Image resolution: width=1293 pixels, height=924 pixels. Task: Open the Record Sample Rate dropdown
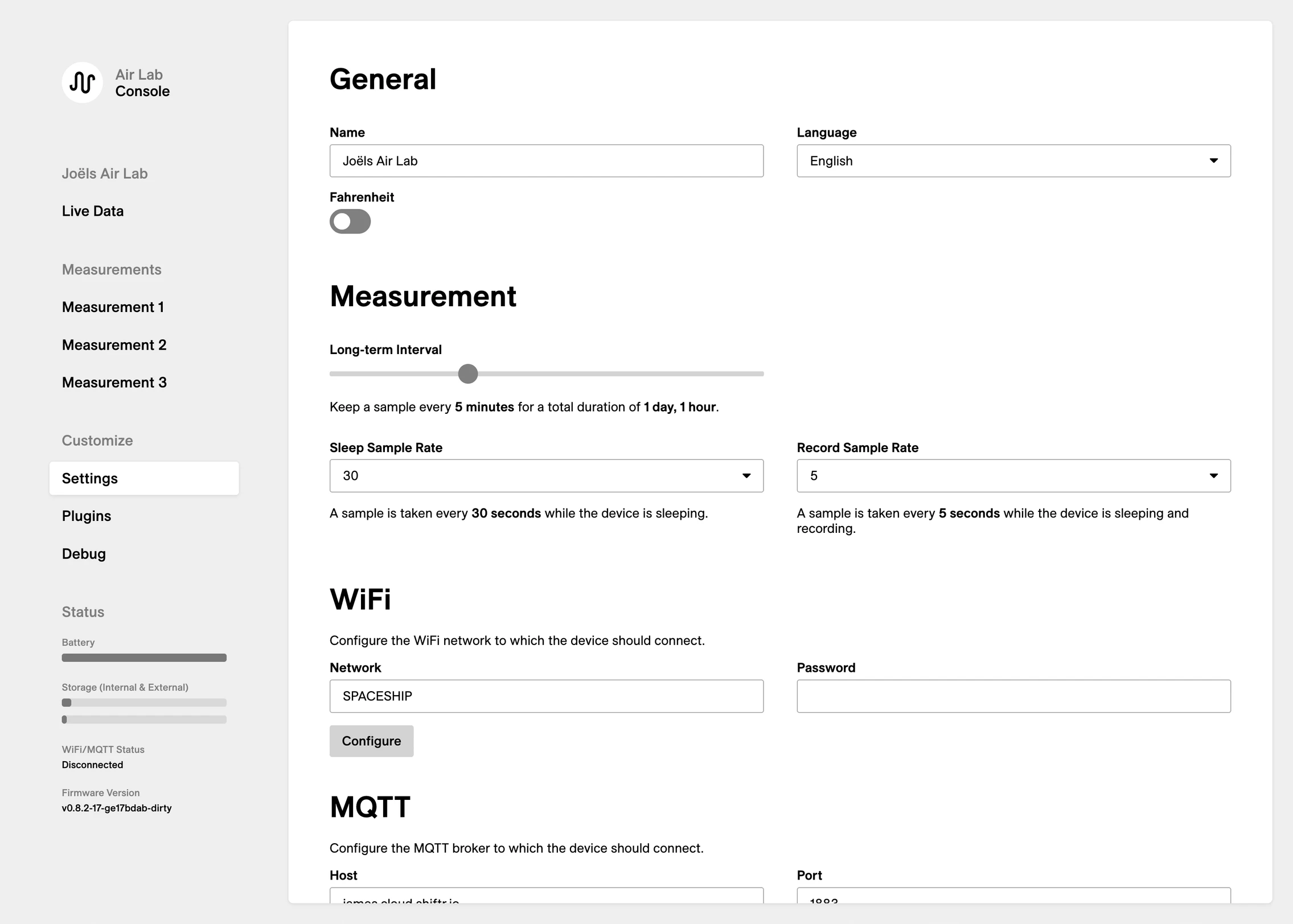[1013, 475]
